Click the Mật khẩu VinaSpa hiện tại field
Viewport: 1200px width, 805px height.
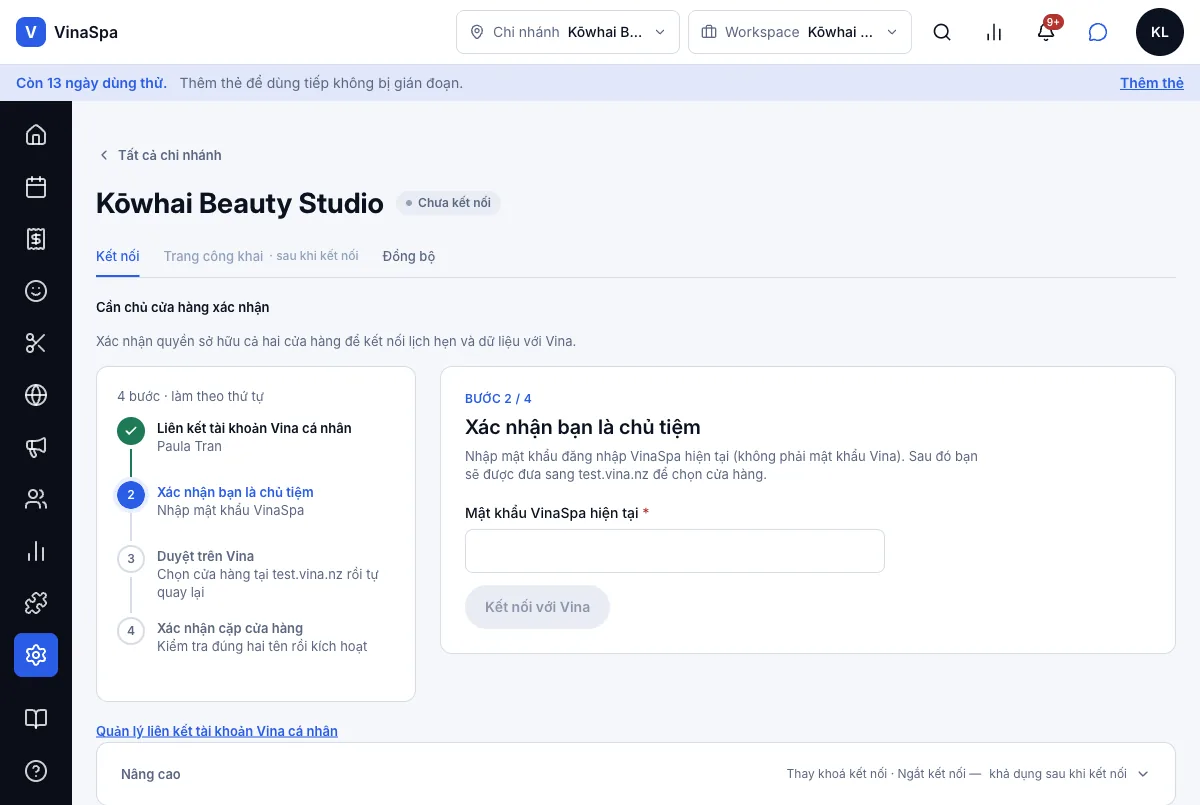675,551
